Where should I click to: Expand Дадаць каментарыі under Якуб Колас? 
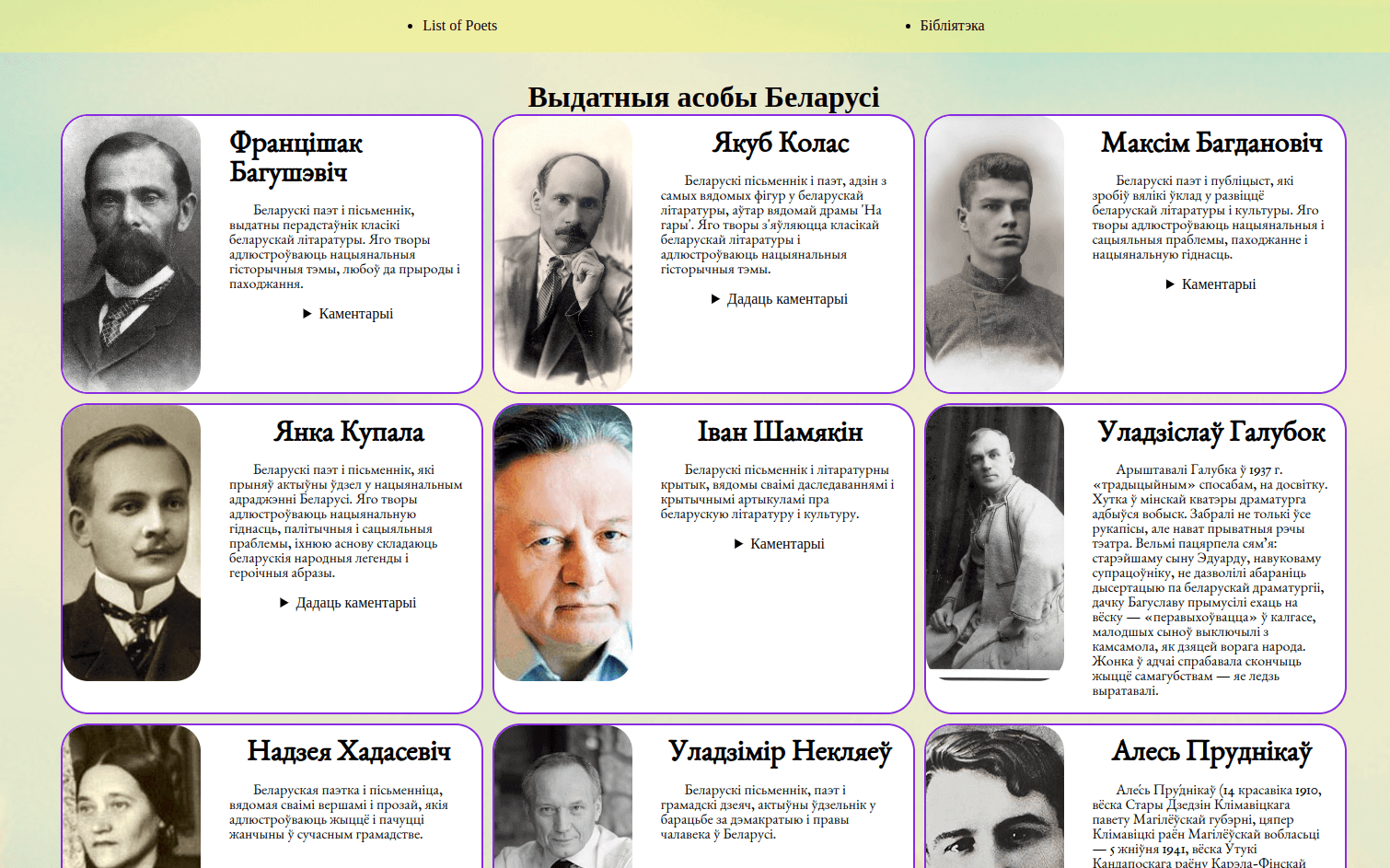tap(780, 299)
